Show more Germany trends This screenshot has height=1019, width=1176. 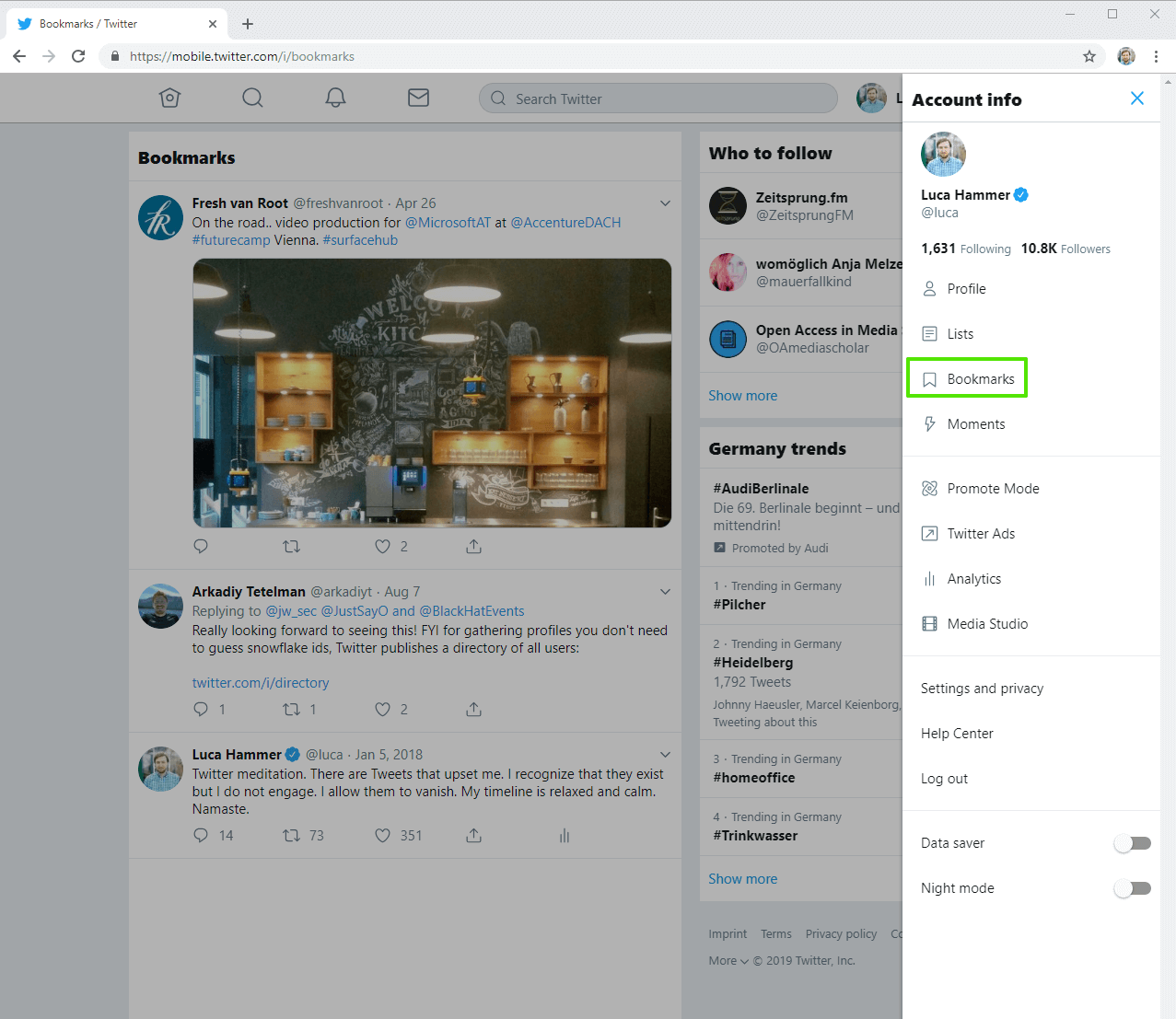point(742,879)
